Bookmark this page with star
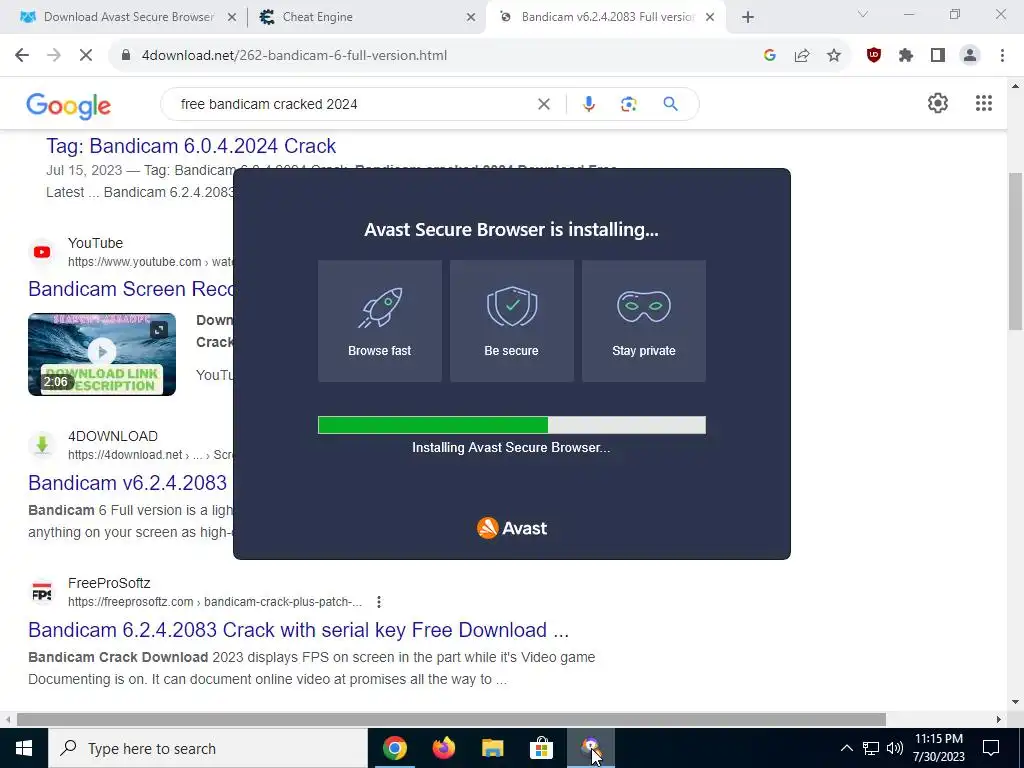Viewport: 1024px width, 768px height. [x=834, y=56]
